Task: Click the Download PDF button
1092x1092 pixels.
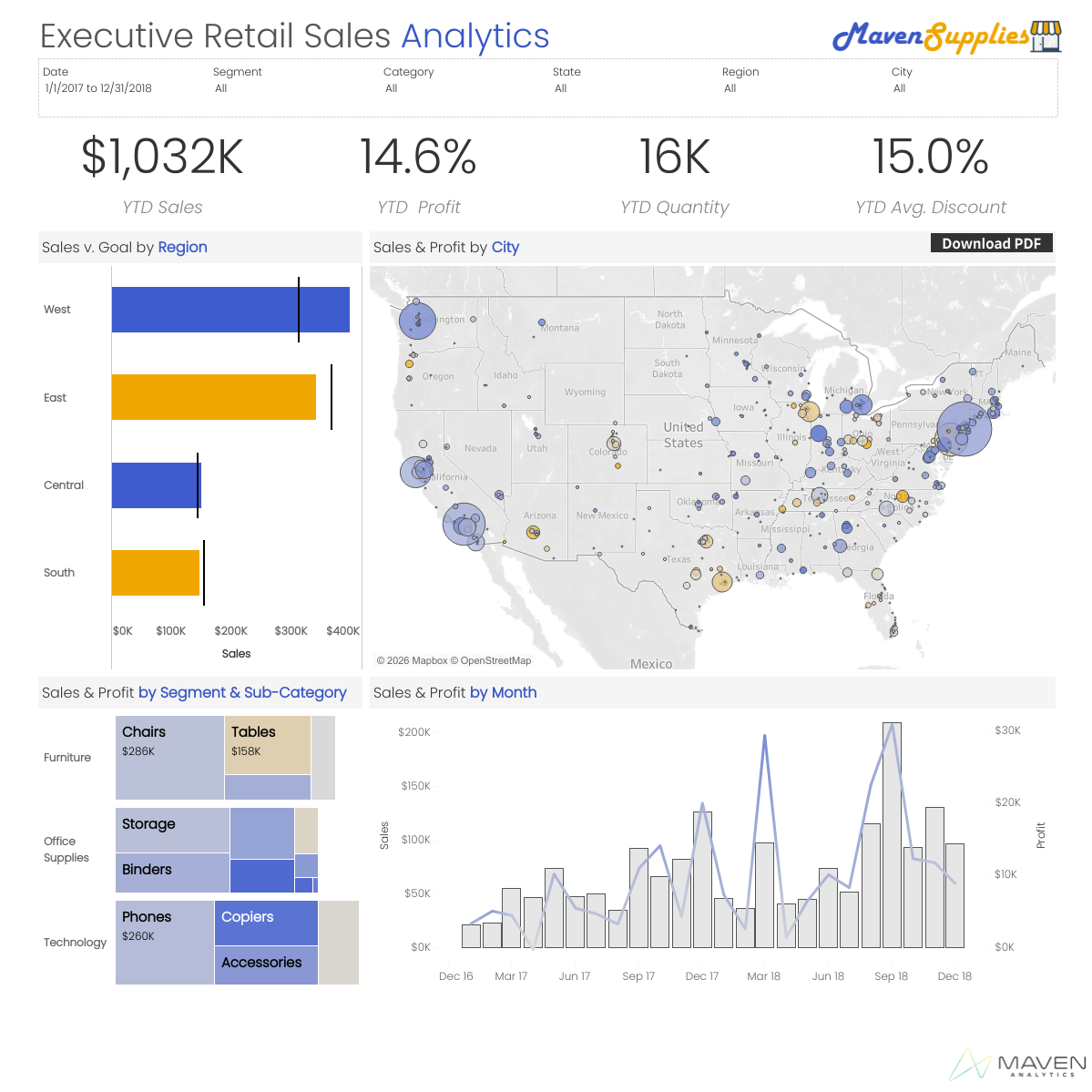Action: [x=991, y=243]
